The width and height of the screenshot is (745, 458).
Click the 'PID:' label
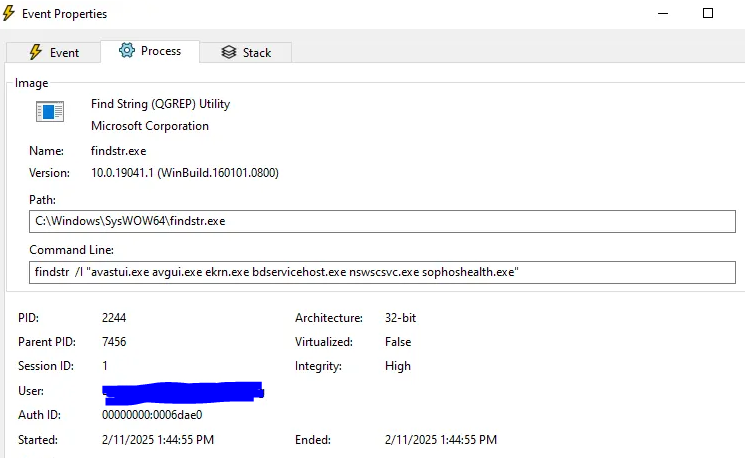click(x=29, y=318)
